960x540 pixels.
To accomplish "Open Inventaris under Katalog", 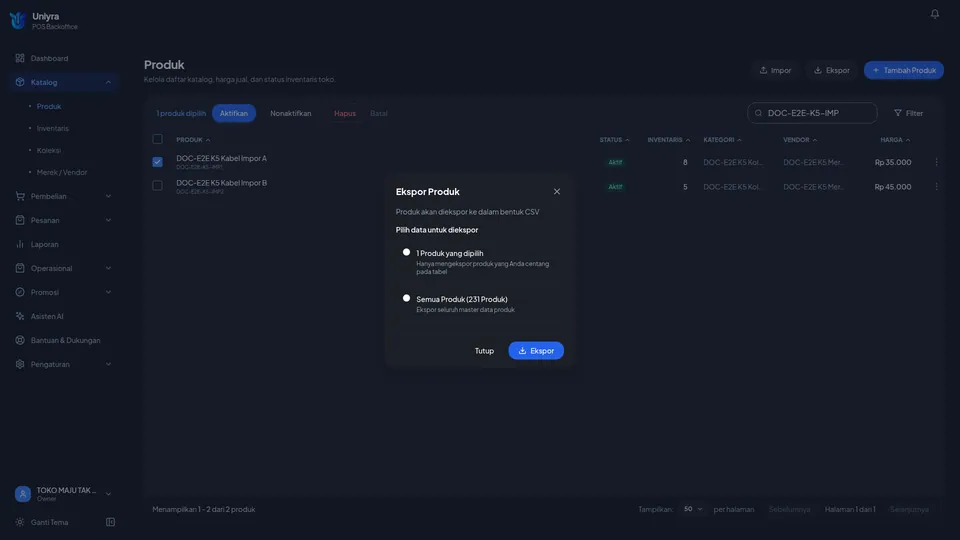I will tap(53, 128).
